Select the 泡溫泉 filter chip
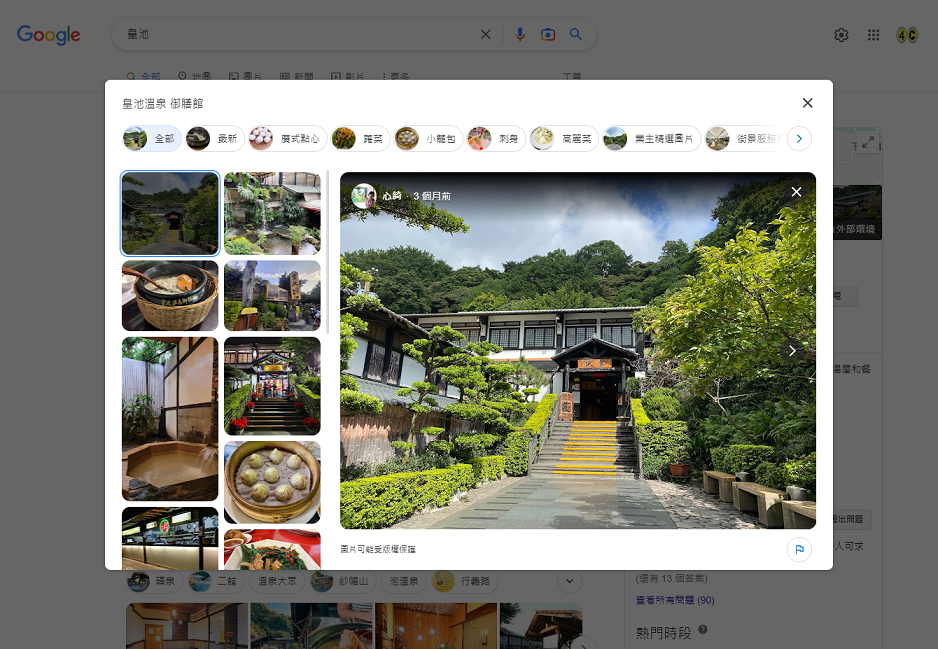Image resolution: width=938 pixels, height=649 pixels. click(x=404, y=581)
